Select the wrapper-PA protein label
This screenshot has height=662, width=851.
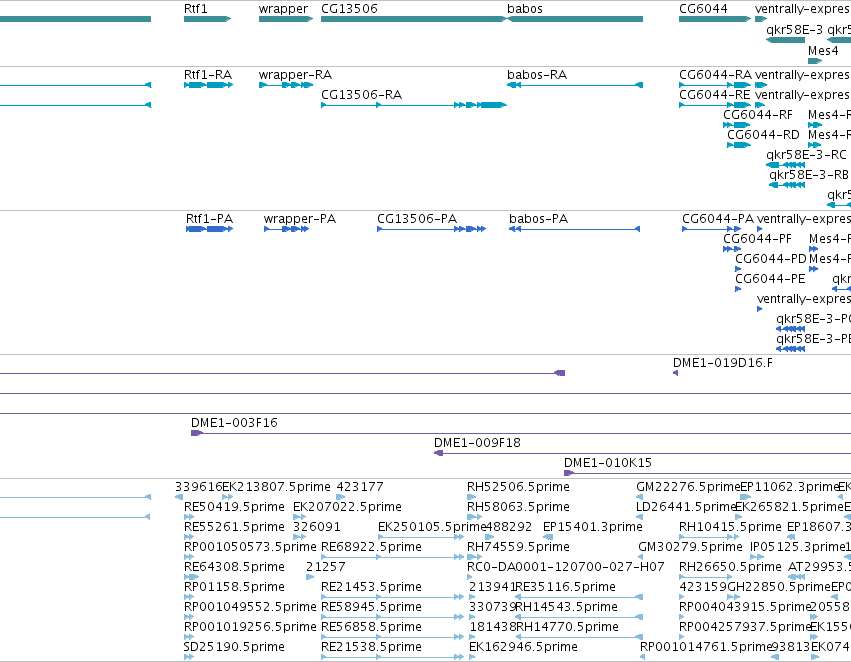pos(300,219)
